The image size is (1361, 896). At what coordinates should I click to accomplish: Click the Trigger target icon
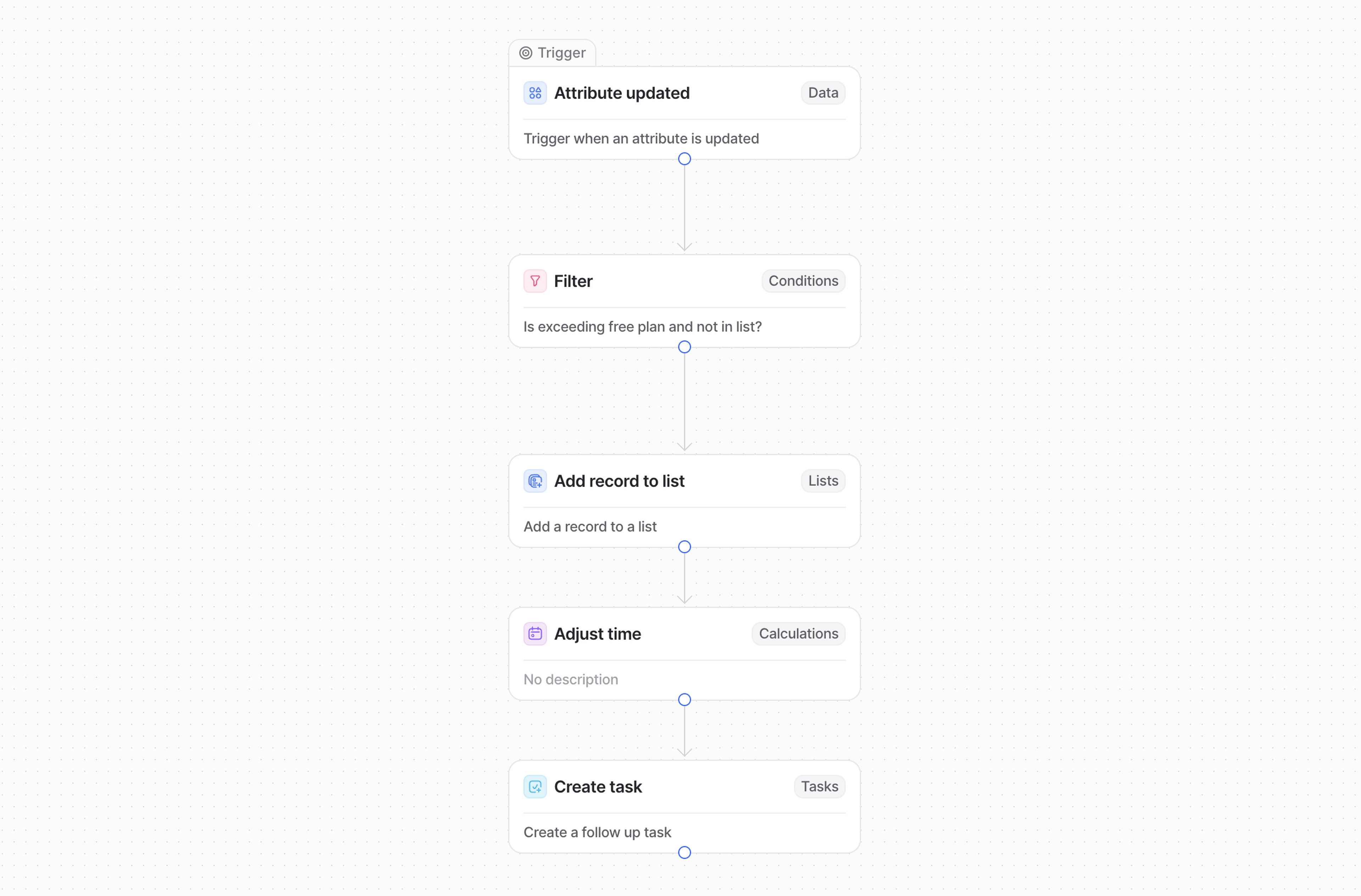[x=526, y=53]
